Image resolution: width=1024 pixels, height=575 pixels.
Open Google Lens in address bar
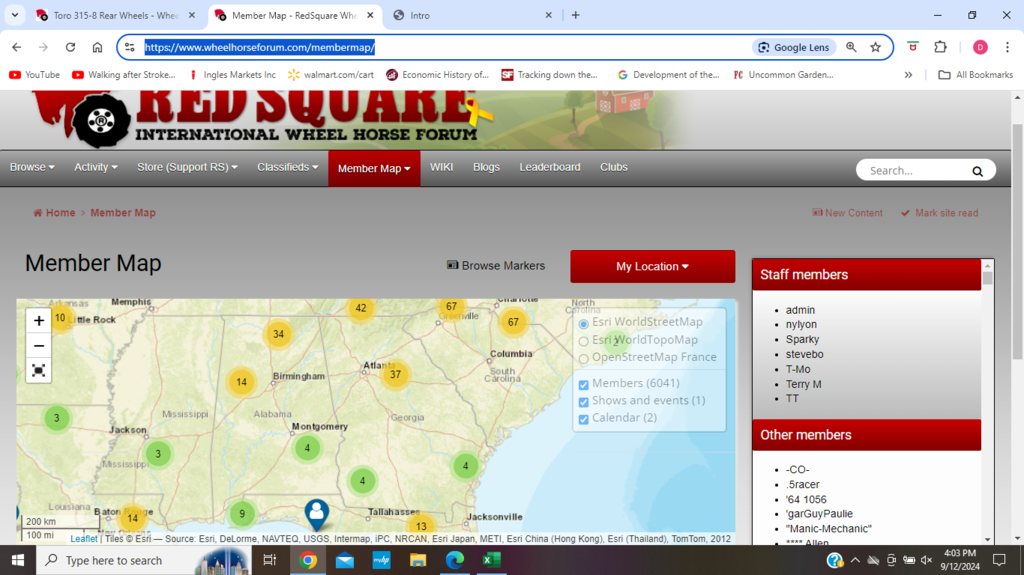[794, 47]
